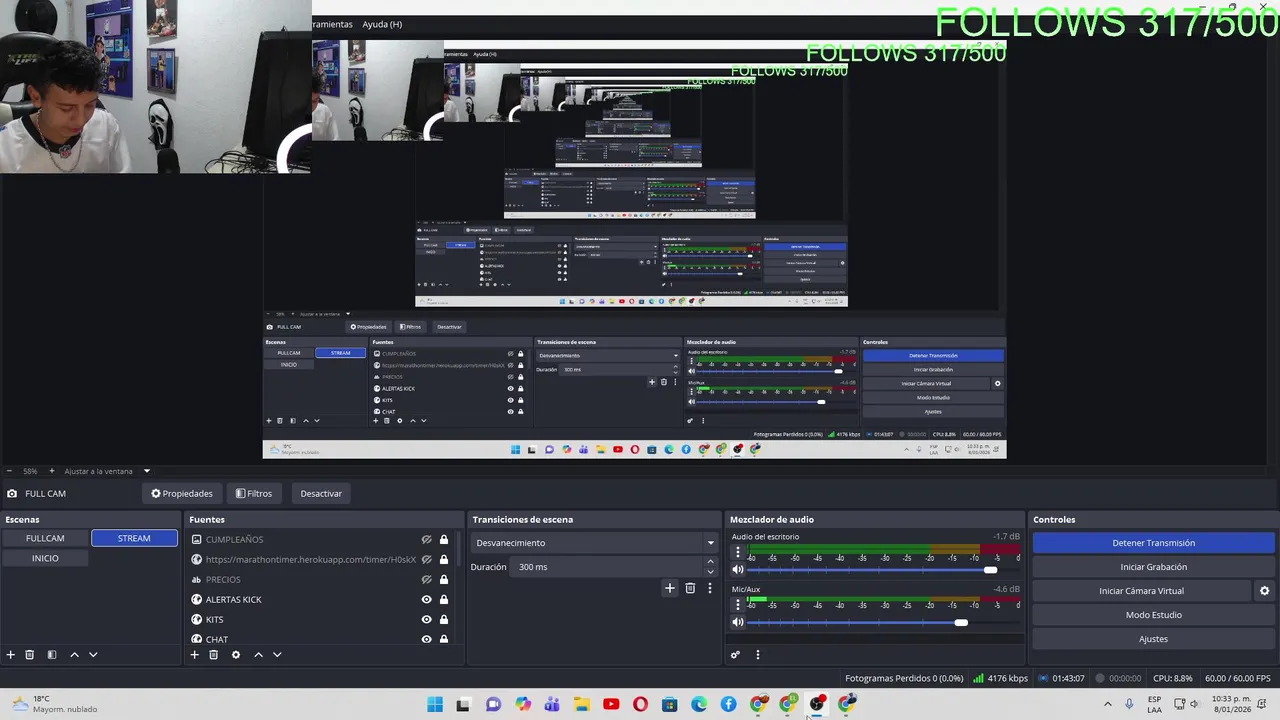Click the Duración 300 ms field

[608, 567]
